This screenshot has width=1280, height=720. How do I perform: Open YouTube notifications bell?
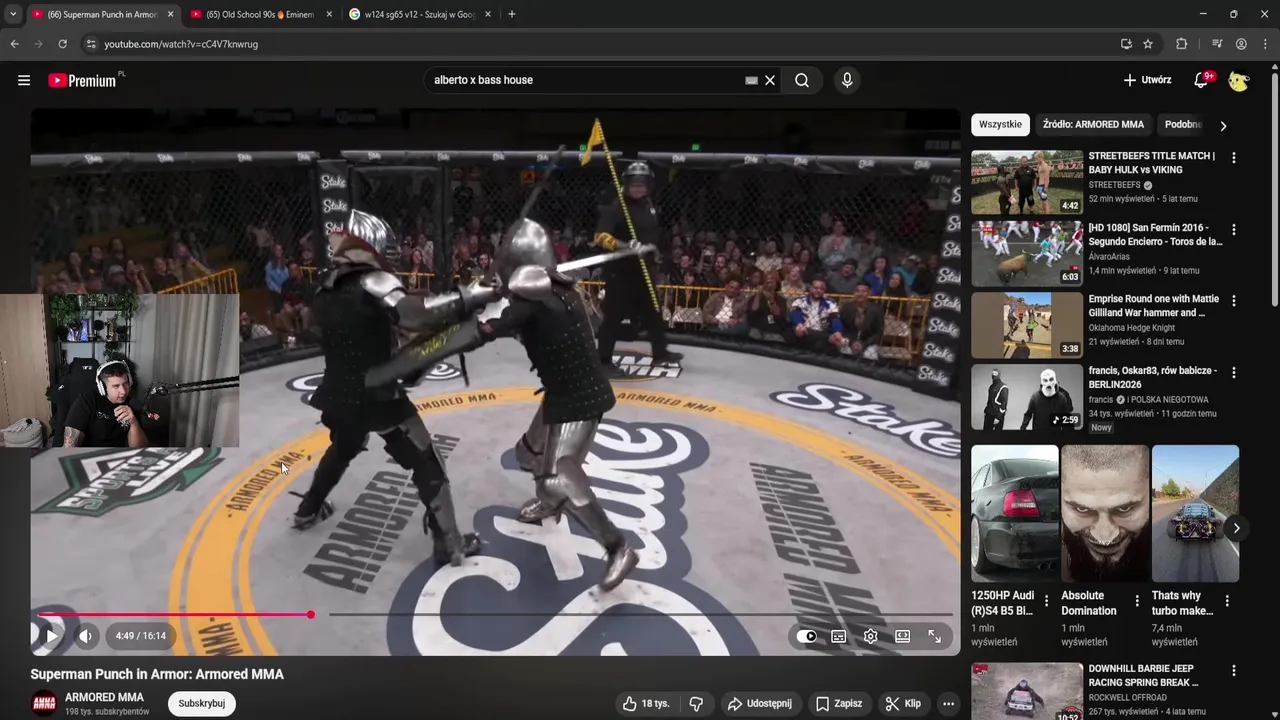1201,80
